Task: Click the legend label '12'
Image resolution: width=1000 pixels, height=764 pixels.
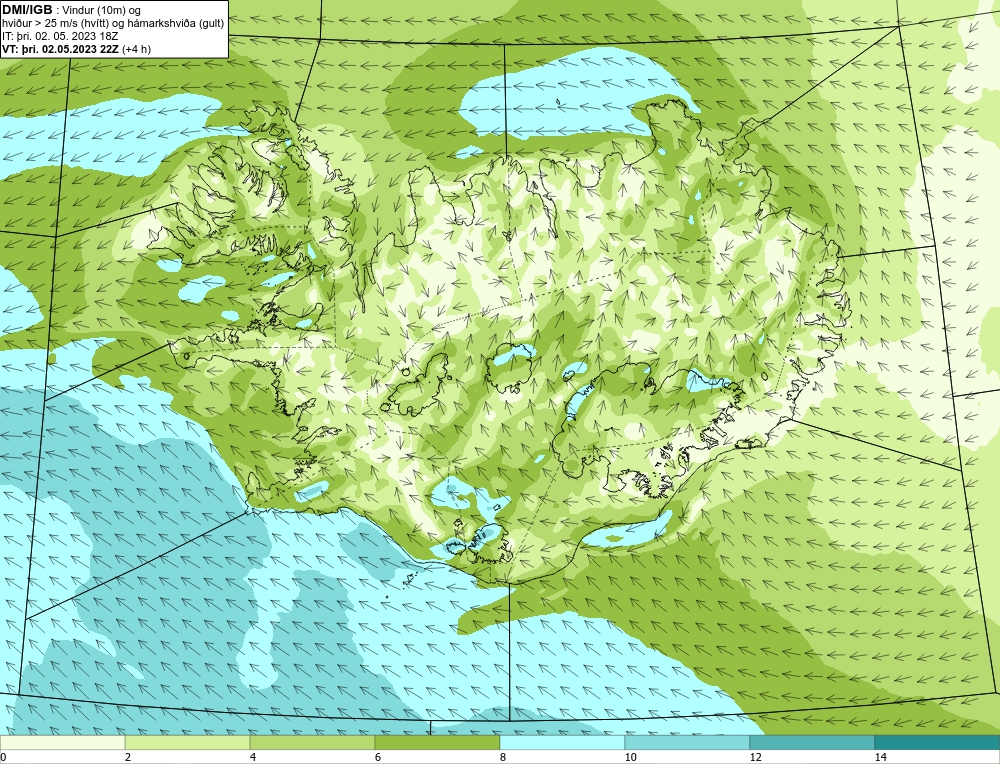Action: (x=756, y=757)
